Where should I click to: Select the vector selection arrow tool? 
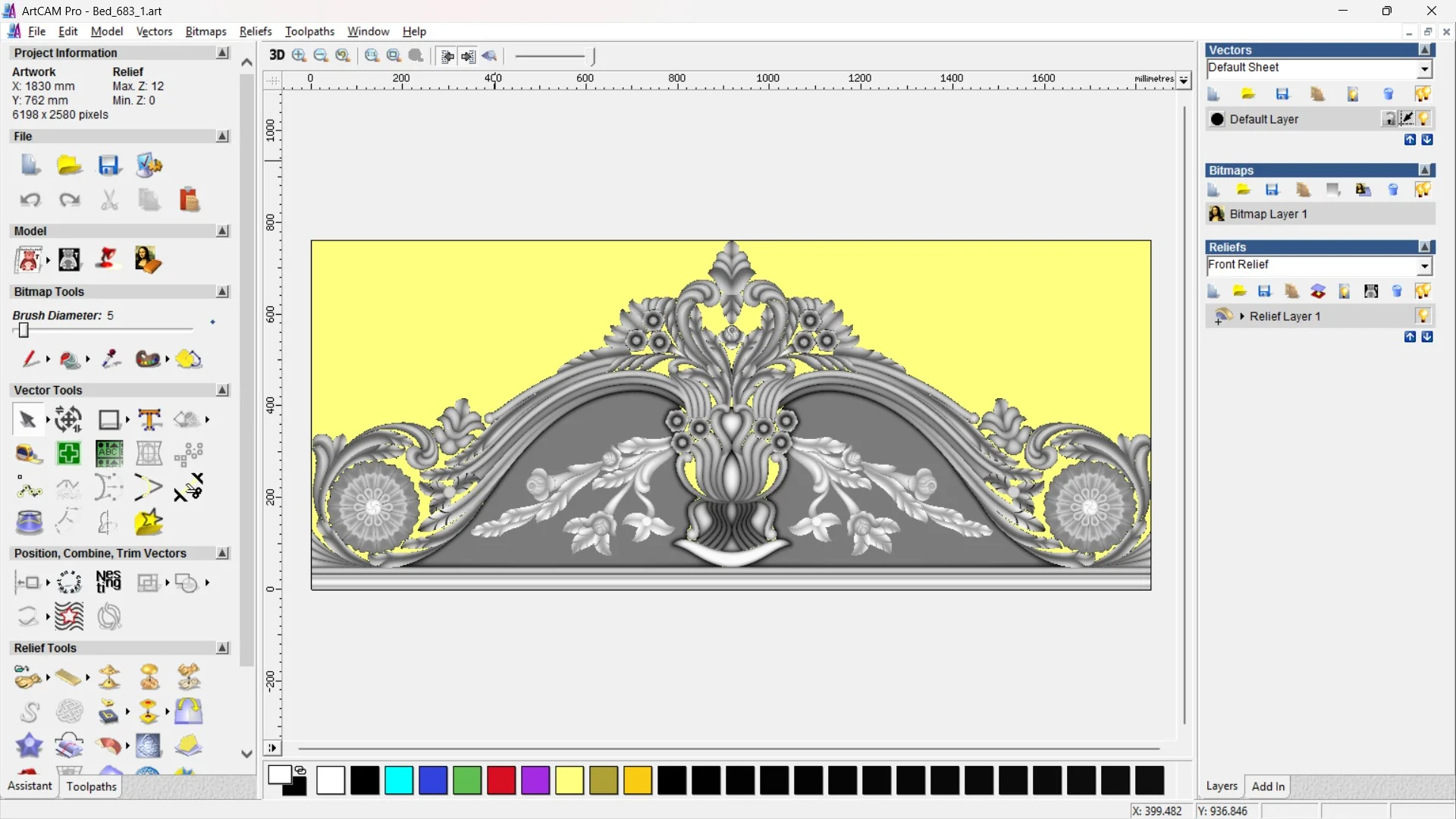pos(27,419)
